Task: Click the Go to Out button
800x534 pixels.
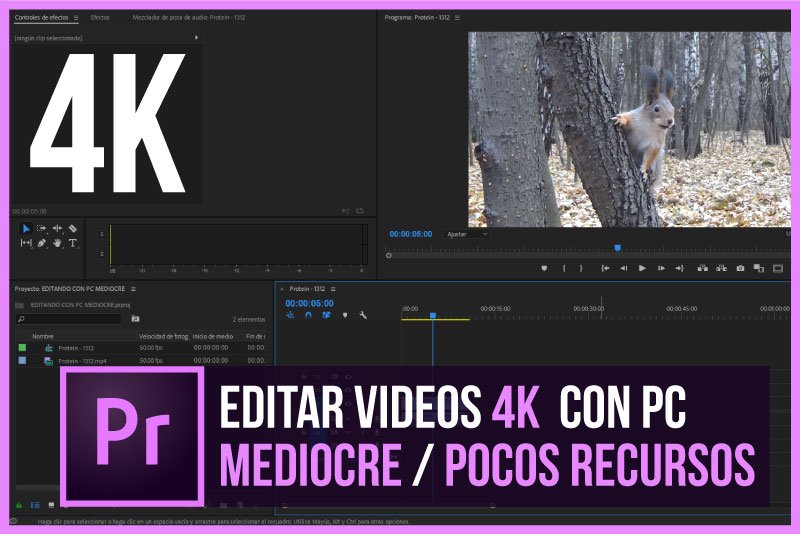Action: [x=679, y=268]
